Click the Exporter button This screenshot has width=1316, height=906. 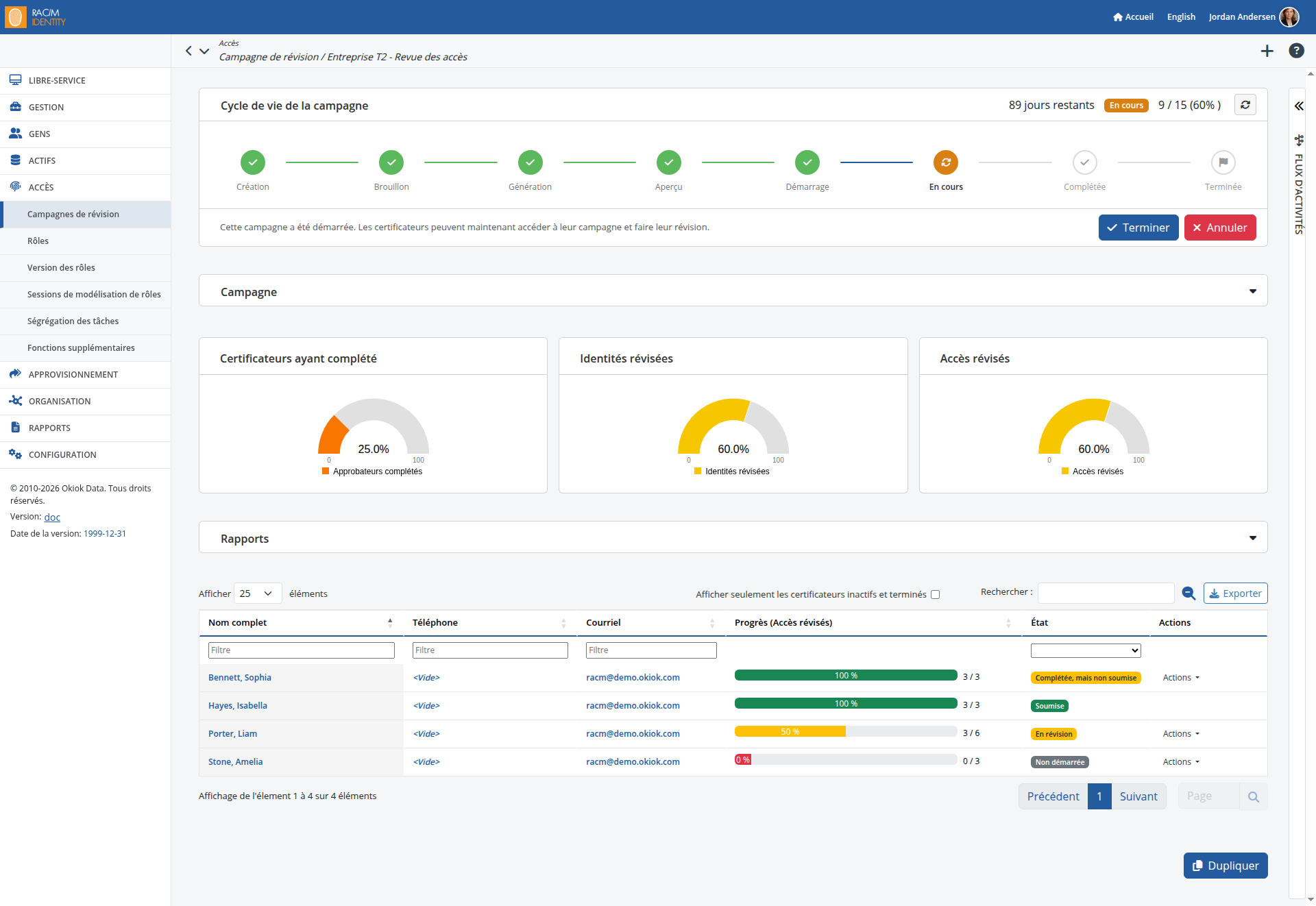click(1235, 593)
